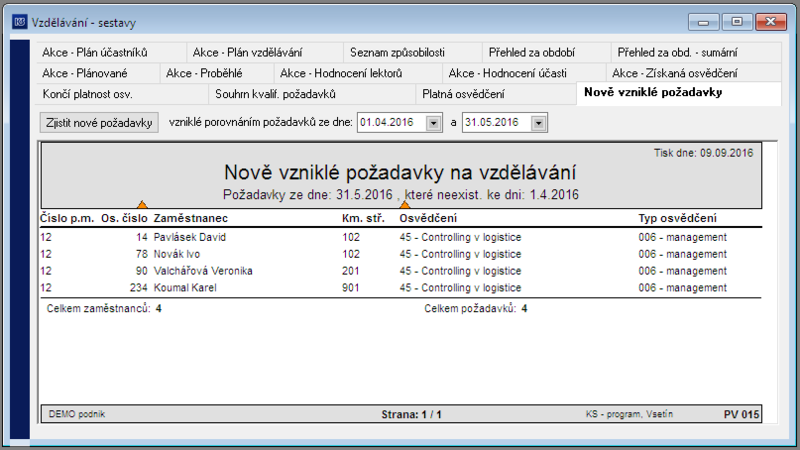
Task: Click the report title Nově vzniklé požadavky na vzdělávání
Action: click(400, 172)
